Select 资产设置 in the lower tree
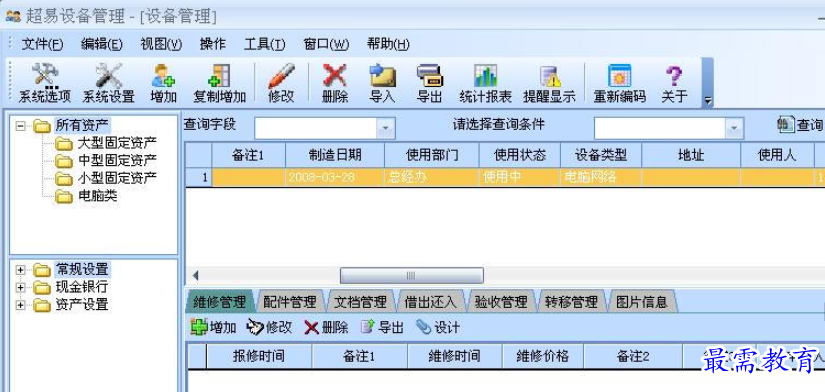The image size is (825, 392). (82, 305)
